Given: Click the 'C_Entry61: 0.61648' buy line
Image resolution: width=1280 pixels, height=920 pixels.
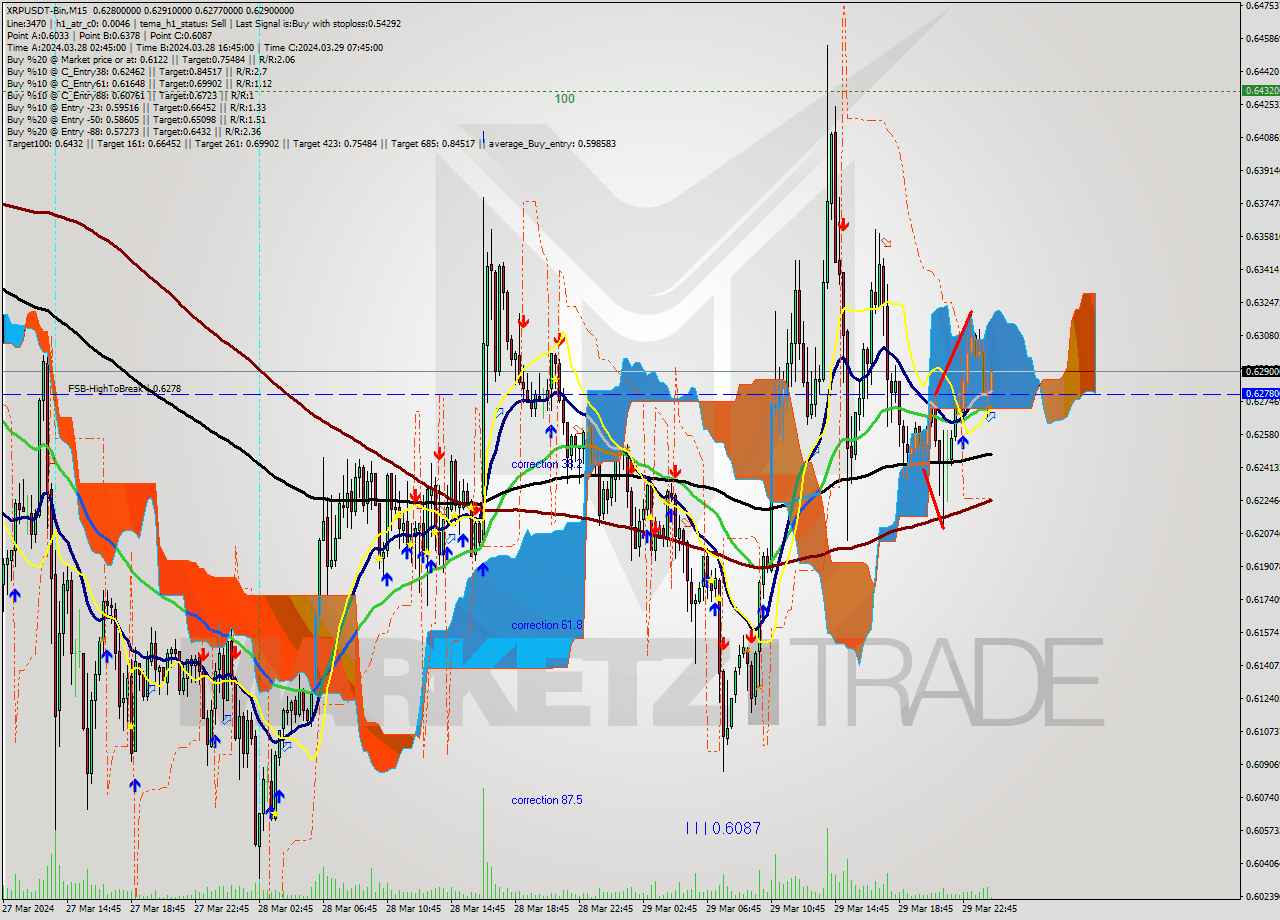Looking at the screenshot, I should pyautogui.click(x=137, y=83).
